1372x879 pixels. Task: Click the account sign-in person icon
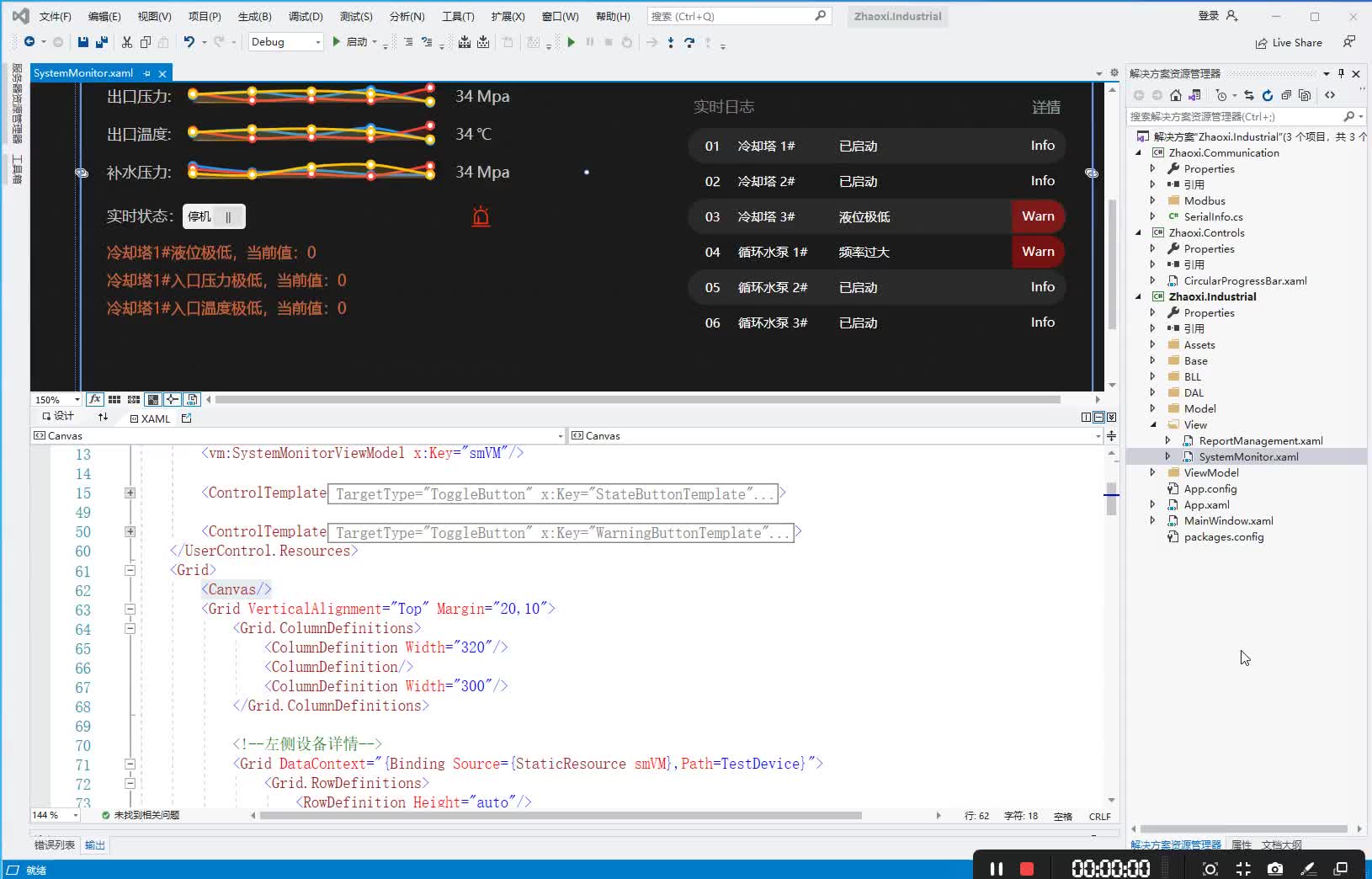[1231, 16]
